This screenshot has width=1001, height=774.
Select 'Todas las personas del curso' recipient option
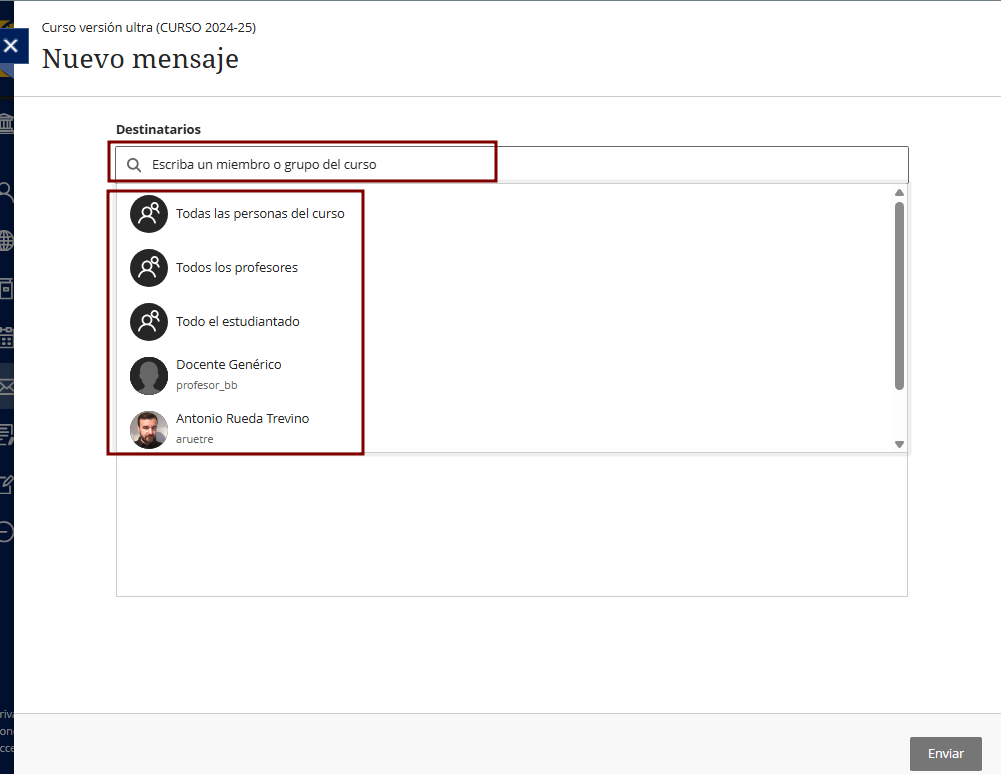tap(260, 214)
